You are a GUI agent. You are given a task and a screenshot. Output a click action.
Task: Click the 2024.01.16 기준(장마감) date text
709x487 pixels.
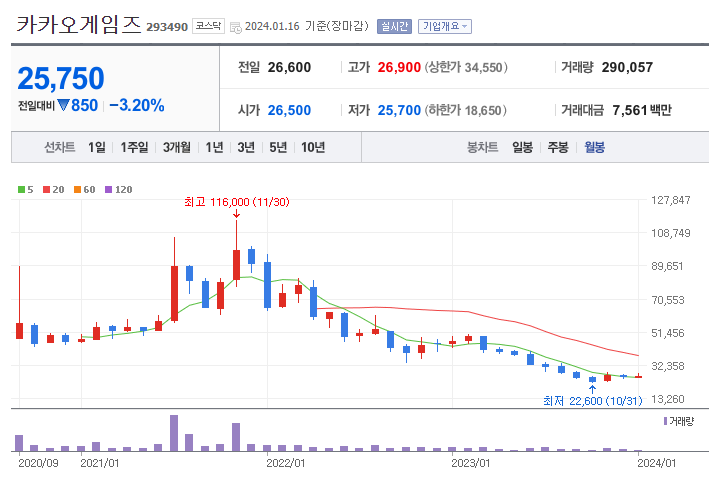307,26
